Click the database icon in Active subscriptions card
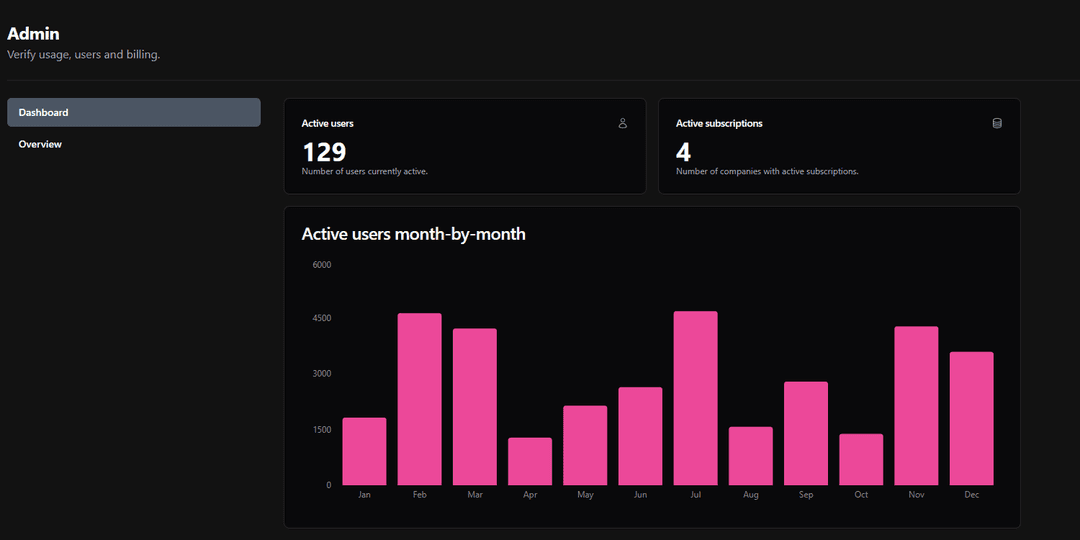1080x540 pixels. [x=996, y=123]
